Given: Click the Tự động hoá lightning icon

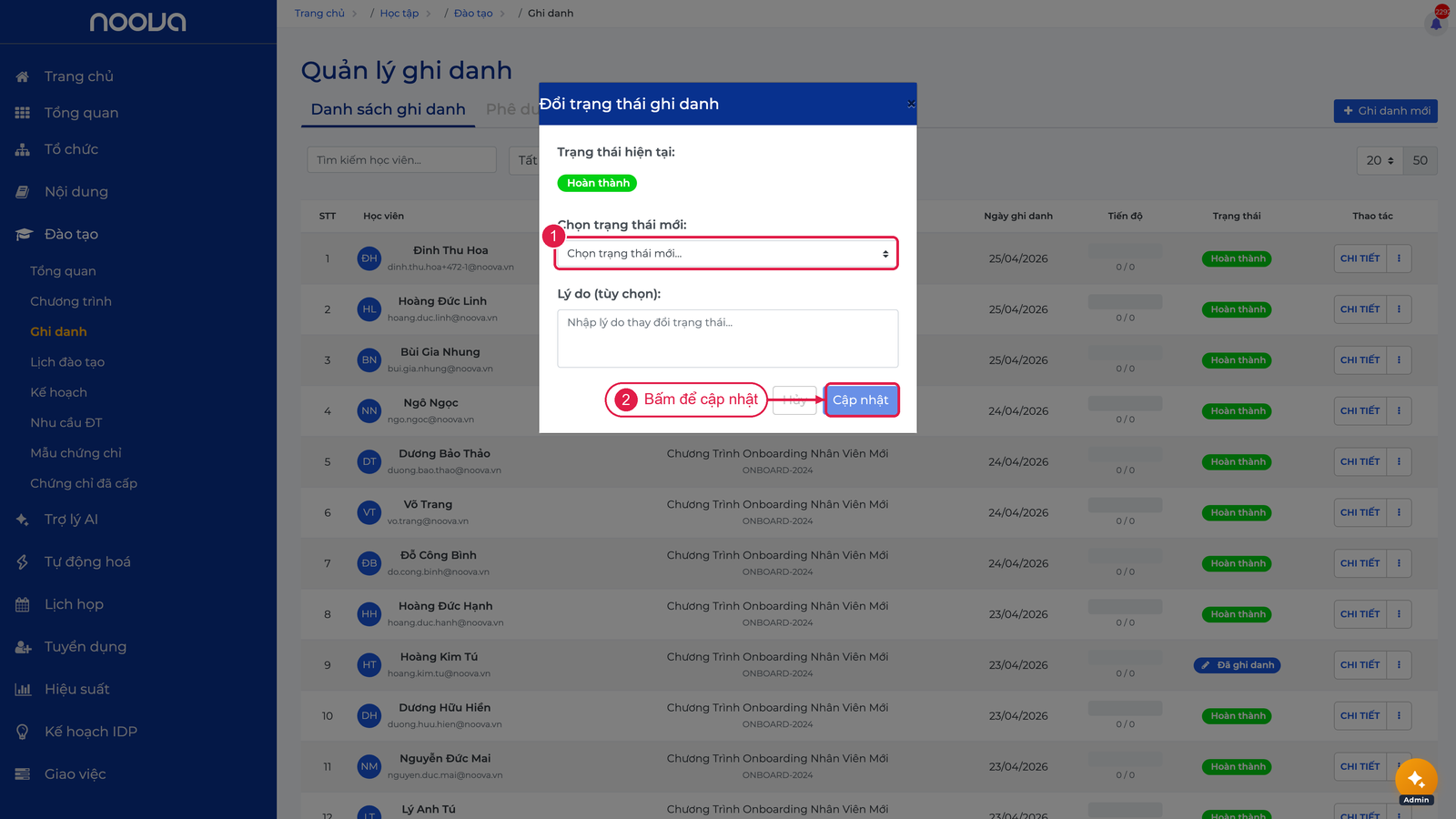Looking at the screenshot, I should point(23,562).
